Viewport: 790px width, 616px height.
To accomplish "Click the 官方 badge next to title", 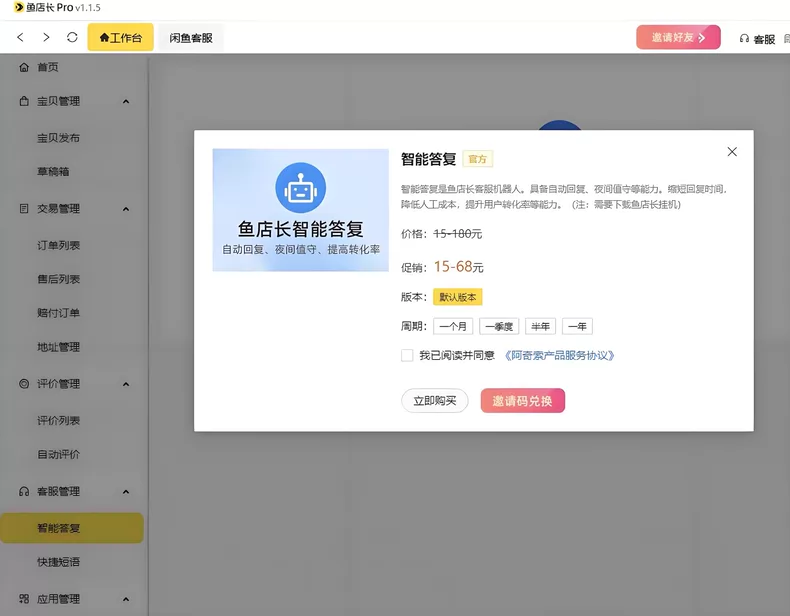I will (x=478, y=159).
